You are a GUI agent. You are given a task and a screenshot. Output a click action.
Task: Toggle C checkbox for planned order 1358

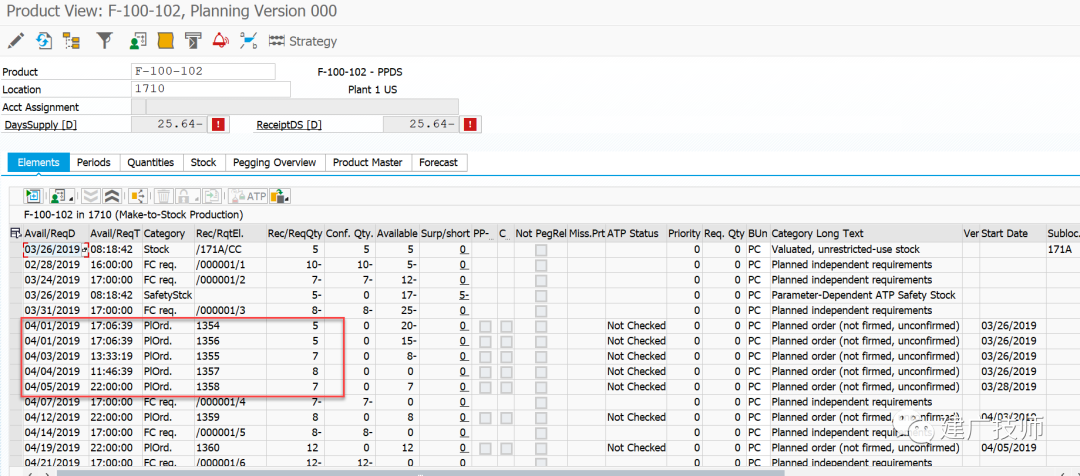506,386
